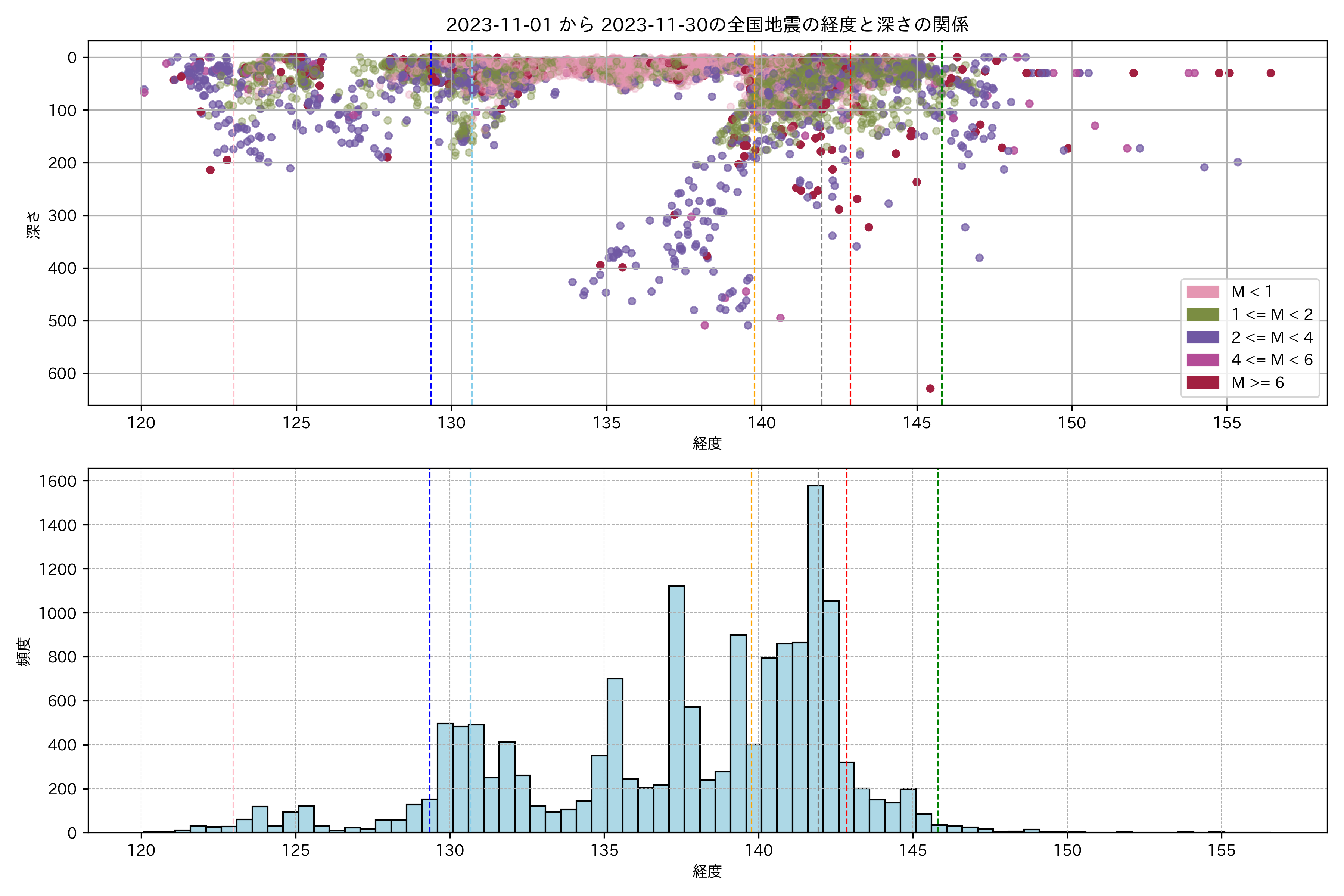Click the 155 tick label on the scatter x-axis
The width and height of the screenshot is (1344, 896).
tap(1227, 423)
